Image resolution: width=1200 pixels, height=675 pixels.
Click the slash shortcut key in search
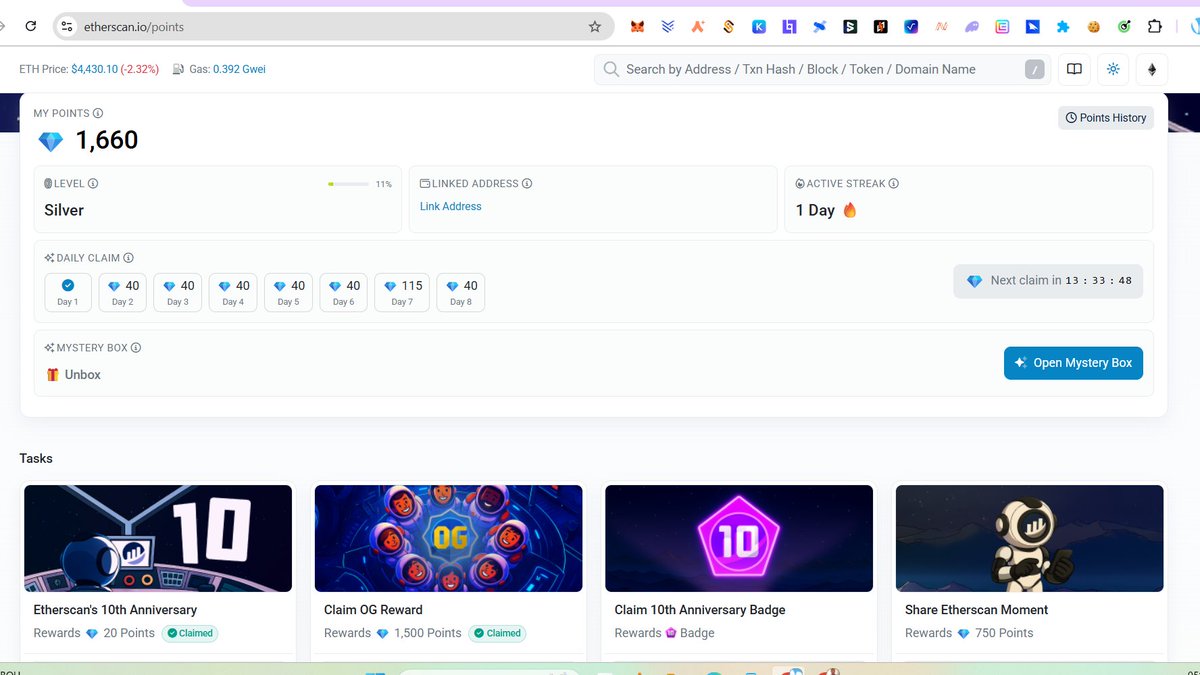[1035, 69]
